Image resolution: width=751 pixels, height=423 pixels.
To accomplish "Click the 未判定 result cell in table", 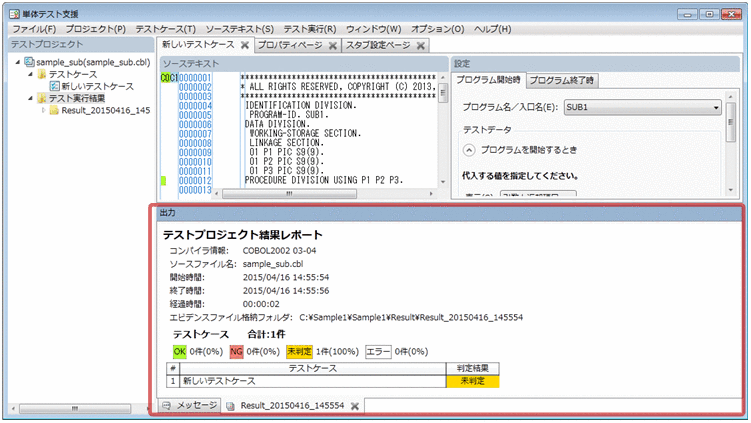I will (473, 381).
